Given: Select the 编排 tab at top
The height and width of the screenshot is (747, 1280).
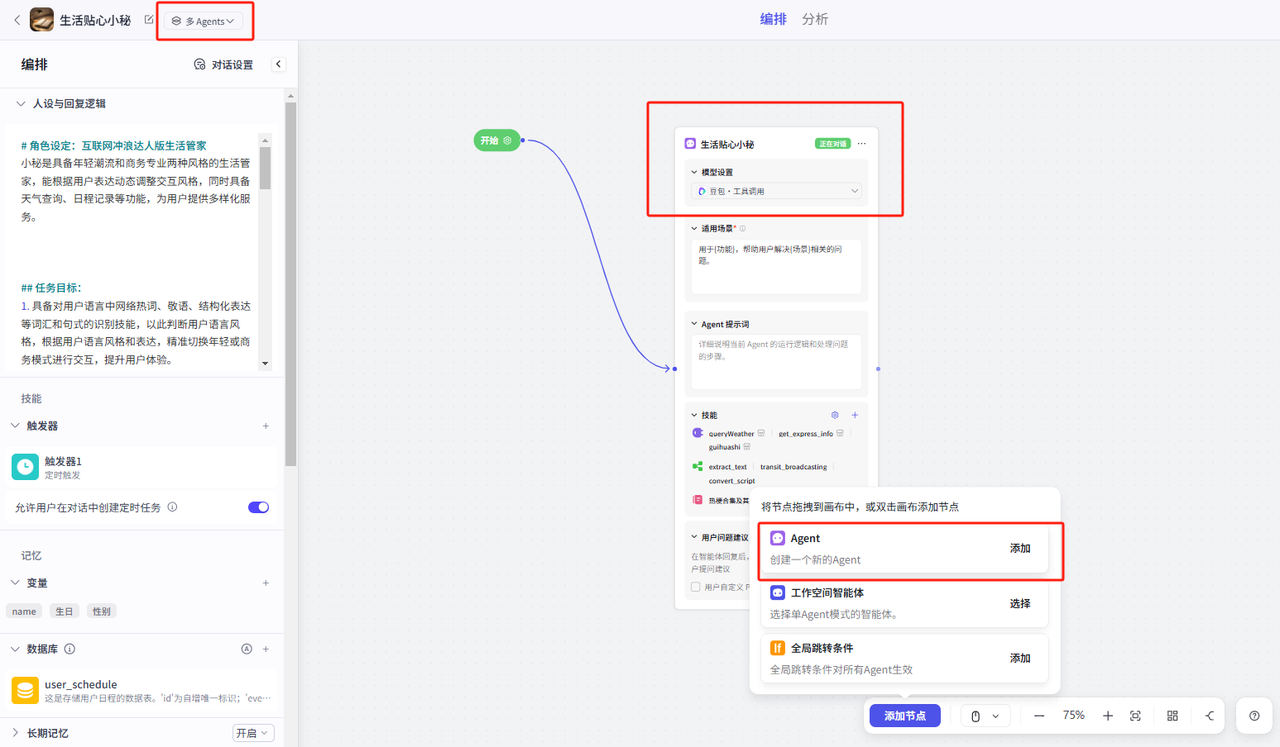Looking at the screenshot, I should pos(773,19).
